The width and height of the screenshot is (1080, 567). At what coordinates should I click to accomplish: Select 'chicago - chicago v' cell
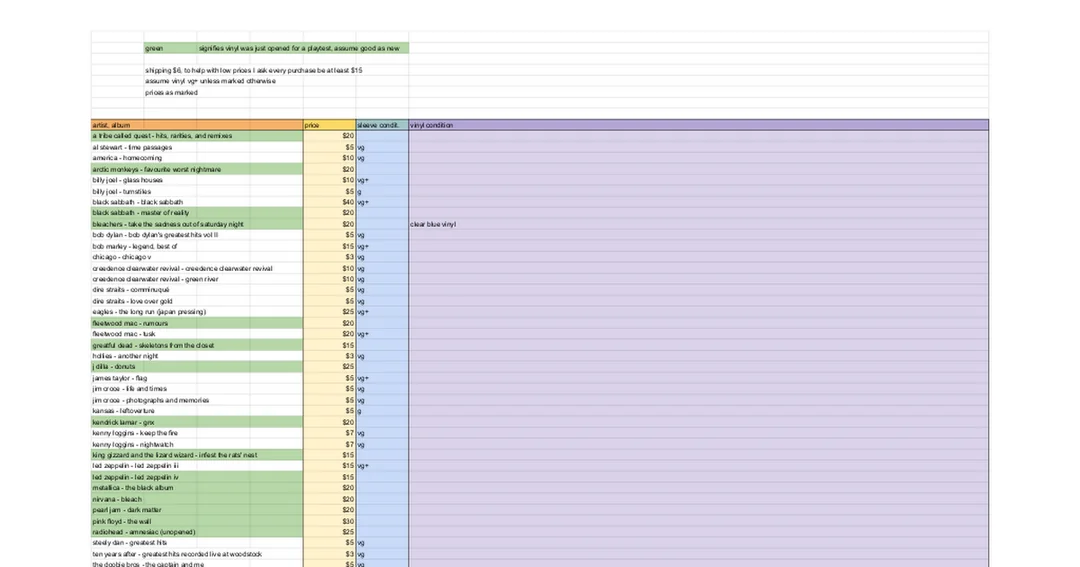click(x=197, y=257)
